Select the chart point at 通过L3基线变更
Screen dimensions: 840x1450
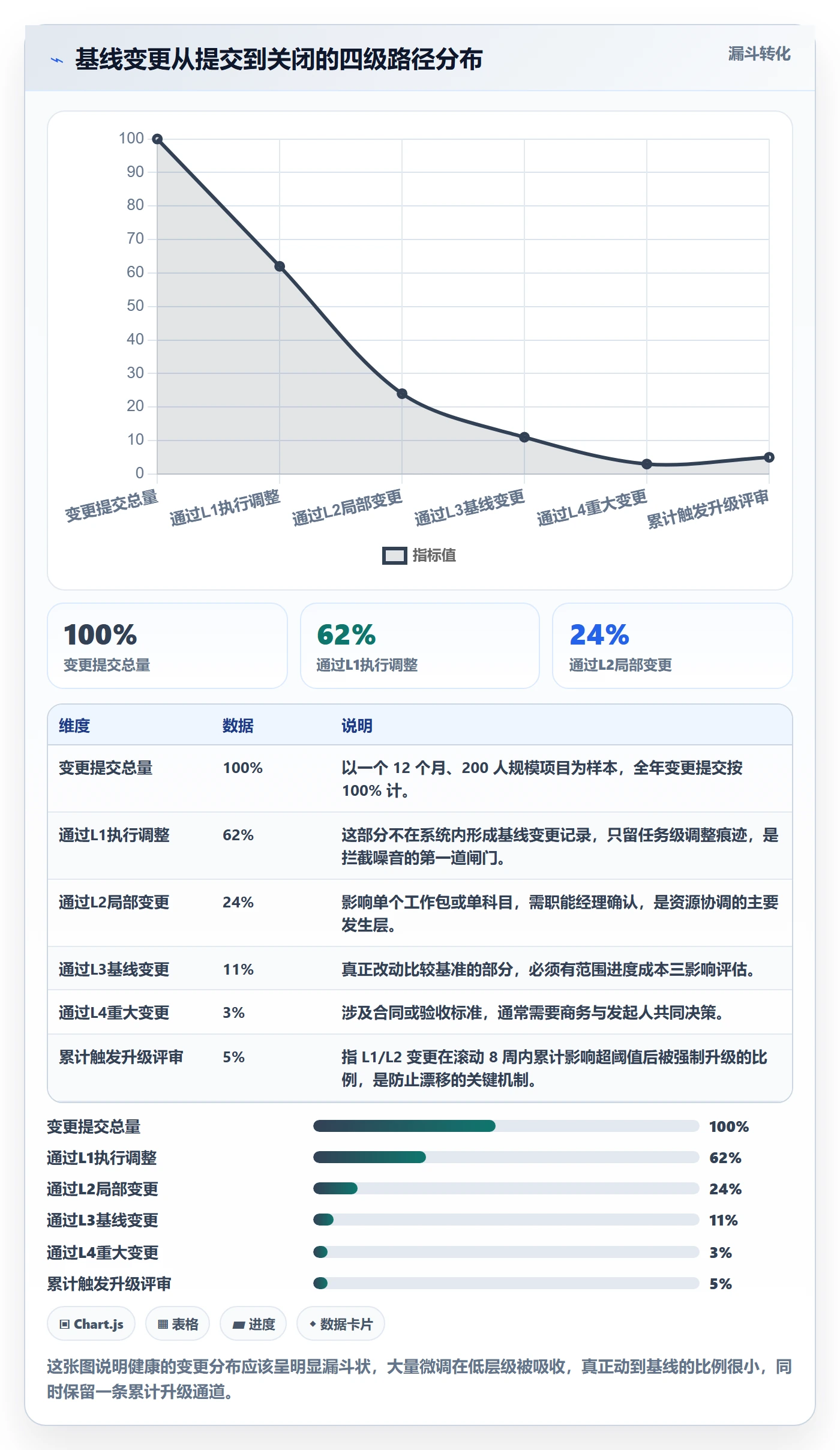pos(524,437)
